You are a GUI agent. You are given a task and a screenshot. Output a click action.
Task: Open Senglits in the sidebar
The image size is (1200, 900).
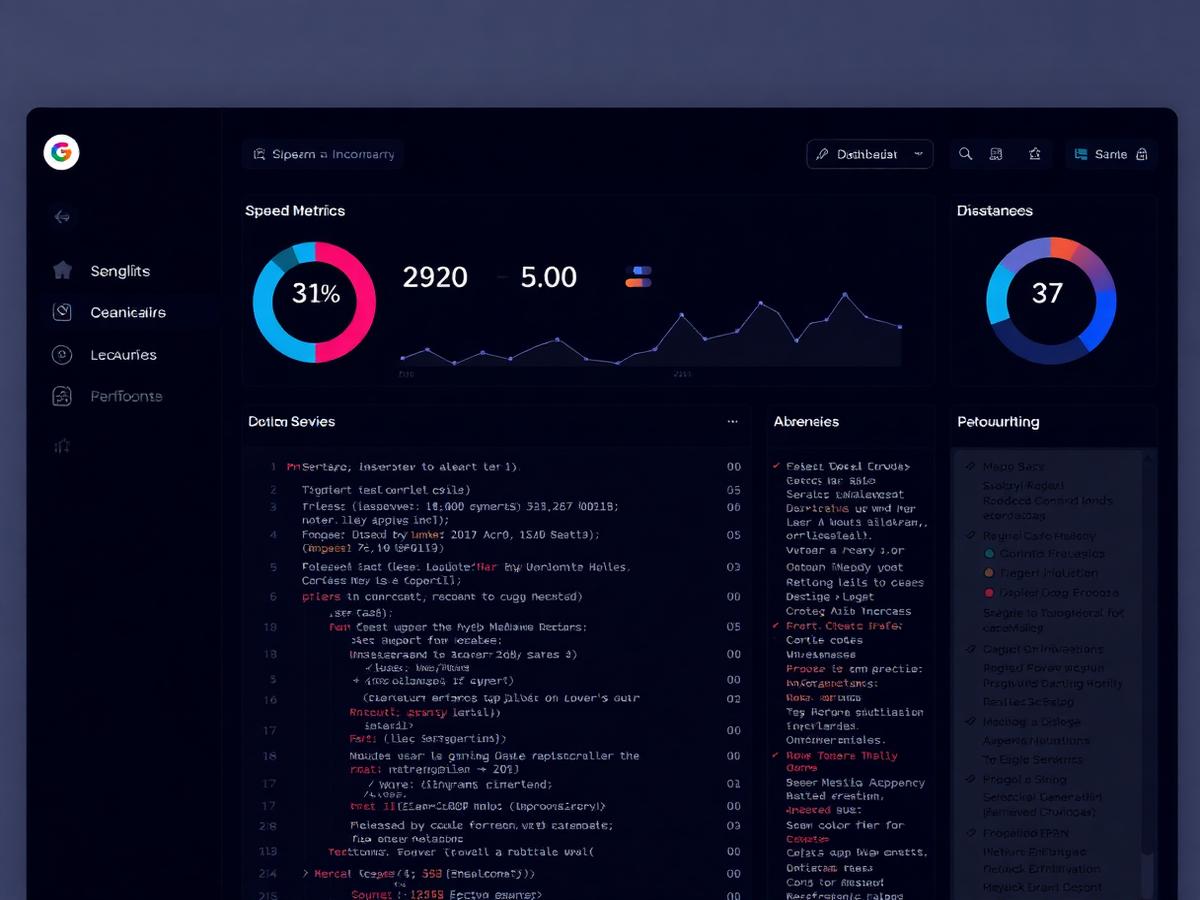click(x=120, y=271)
